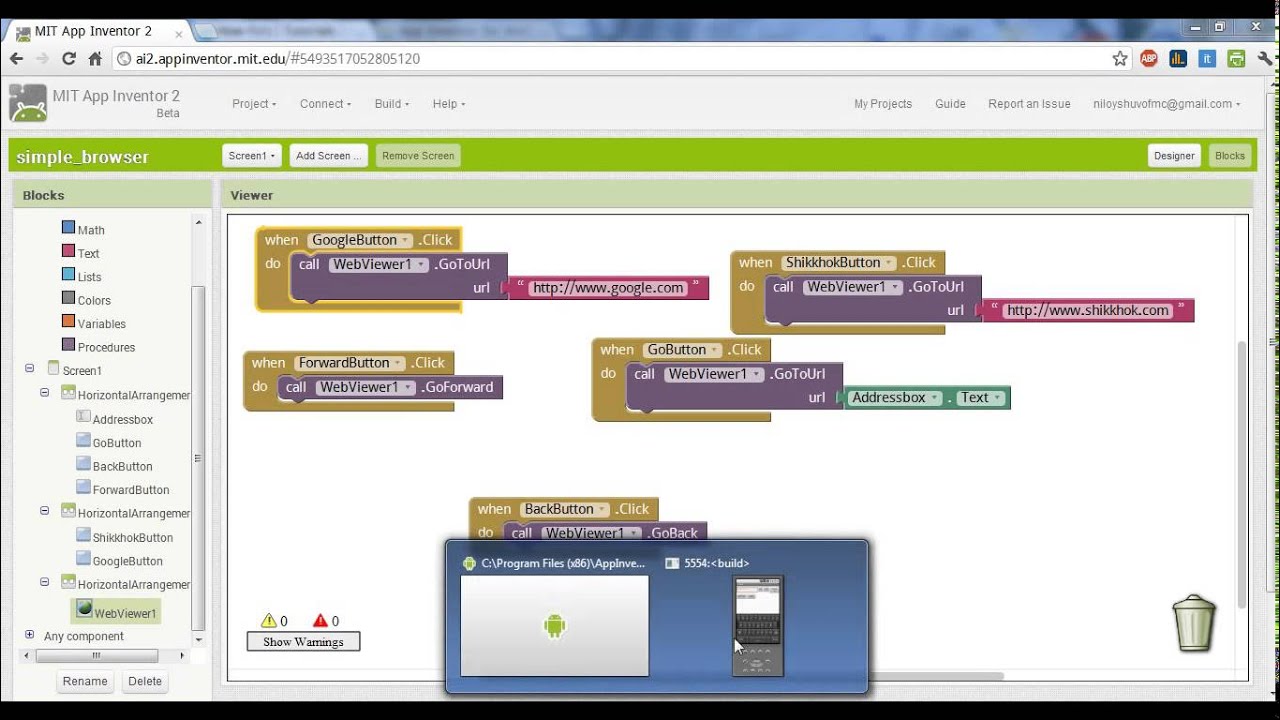
Task: Click the yellow warning triangle icon
Action: [269, 620]
